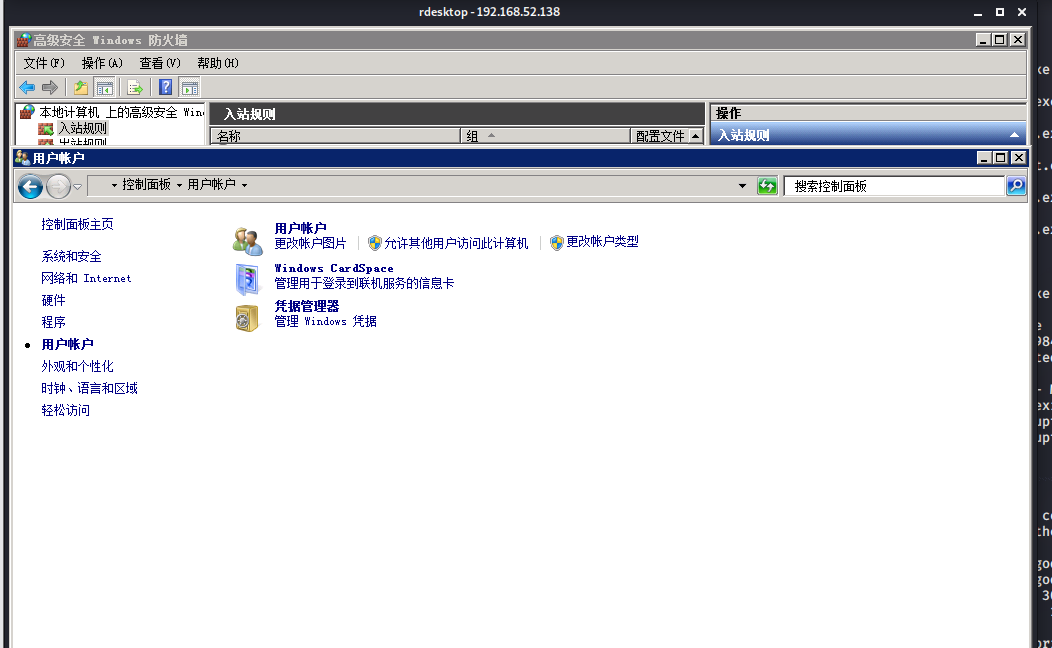This screenshot has width=1052, height=648.
Task: Click Export List icon in firewall toolbar
Action: pyautogui.click(x=135, y=87)
